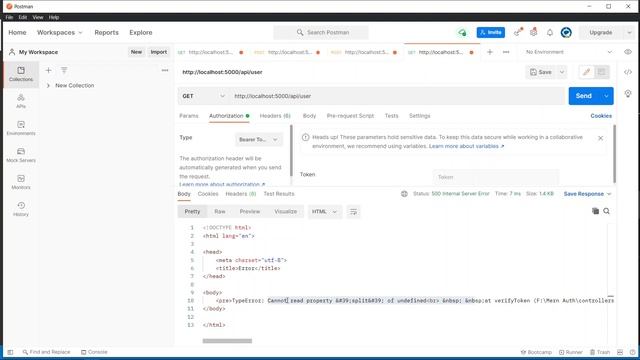Screen dimensions: 640x360
Task: Open Trash from status bar
Action: coord(600,352)
